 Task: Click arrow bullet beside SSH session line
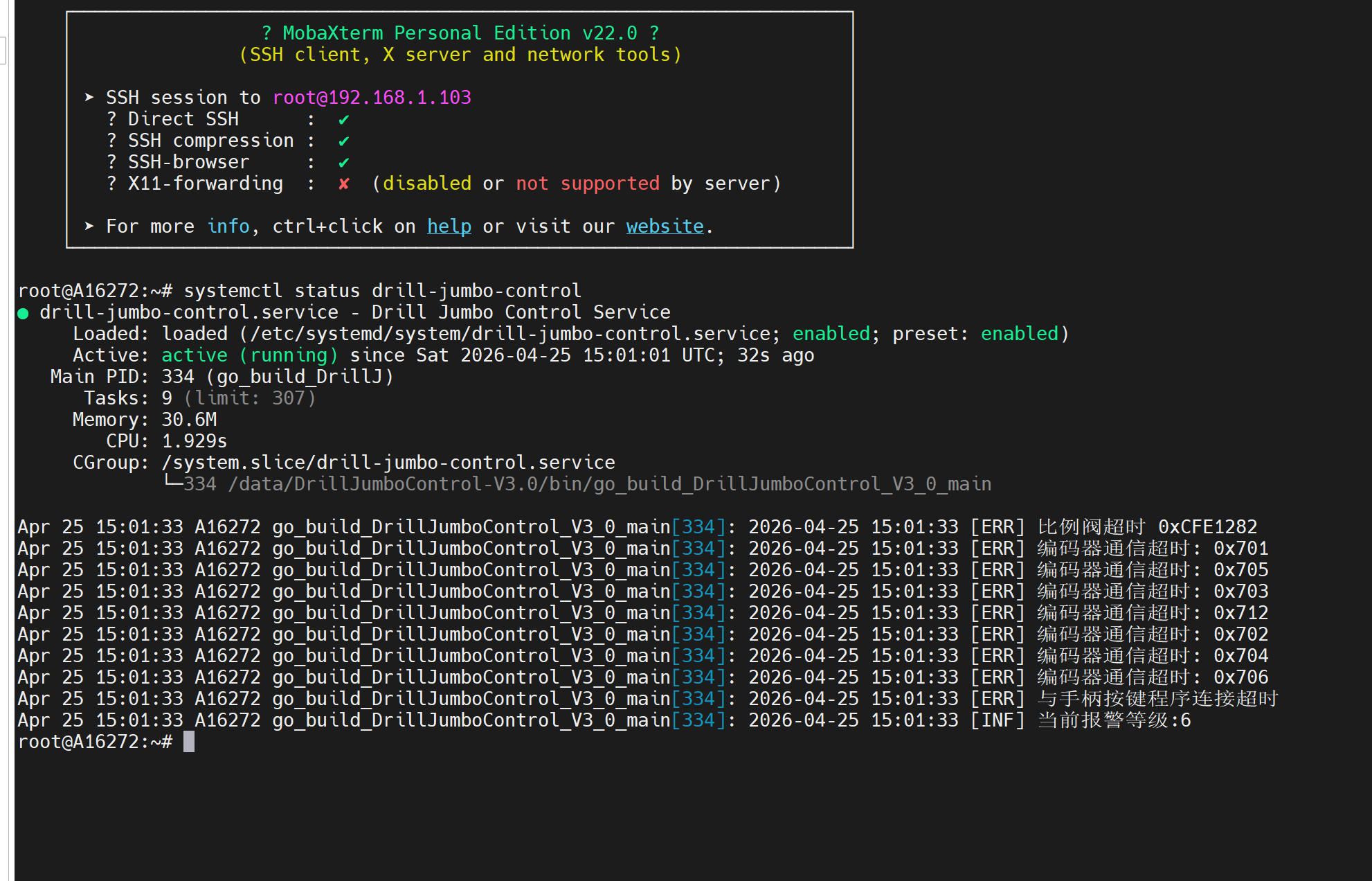(89, 98)
